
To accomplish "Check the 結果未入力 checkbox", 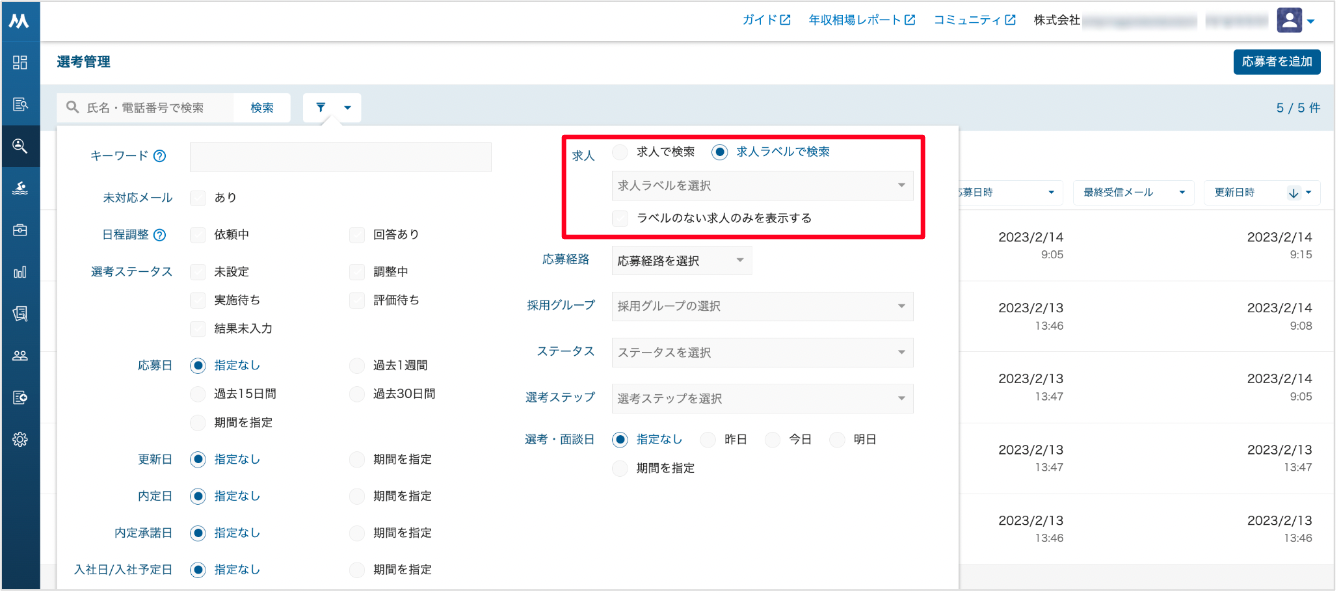I will (x=198, y=329).
